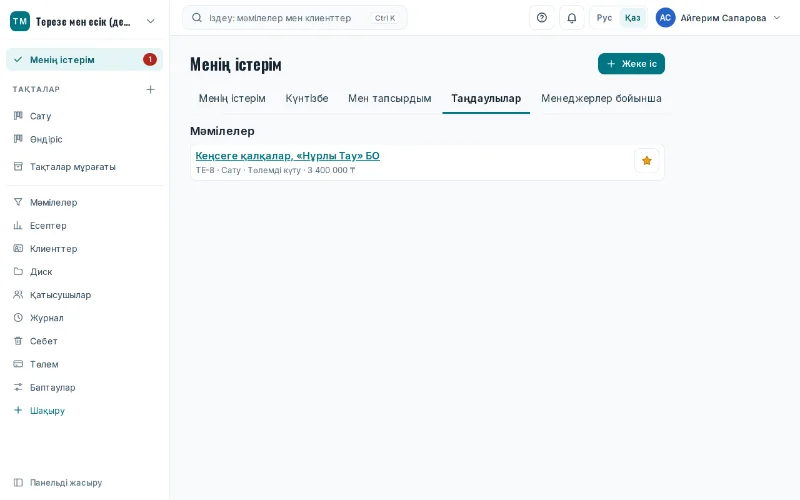
Task: Switch language to Қаз
Action: pyautogui.click(x=632, y=18)
